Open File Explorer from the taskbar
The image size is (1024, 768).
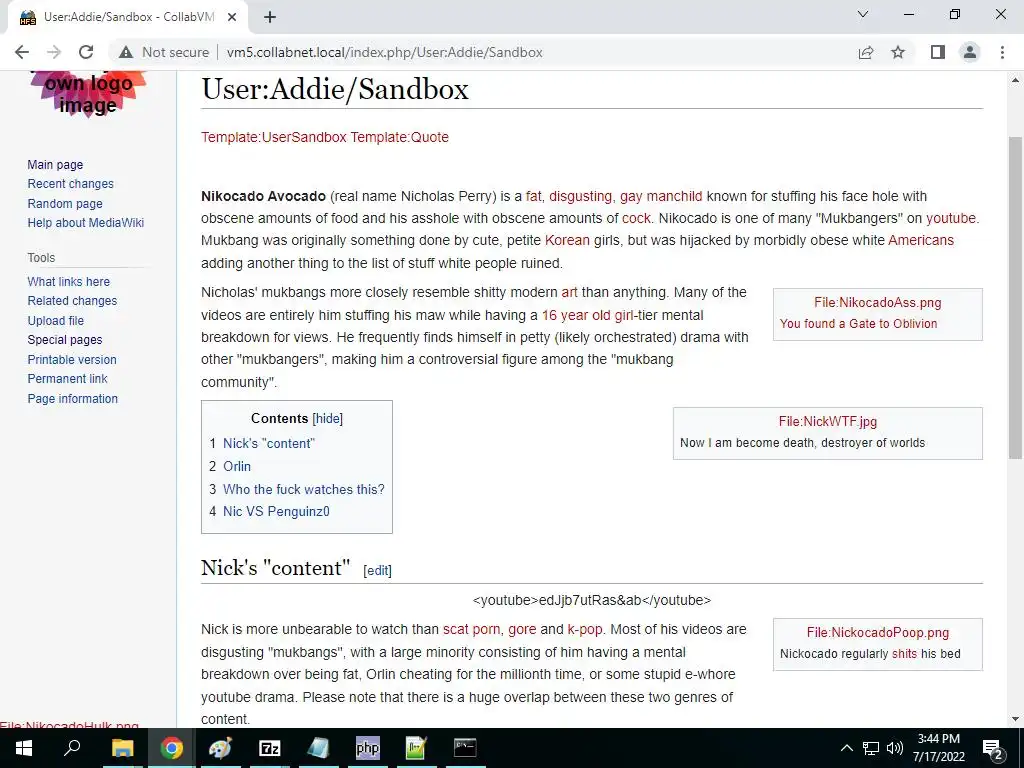[x=122, y=748]
